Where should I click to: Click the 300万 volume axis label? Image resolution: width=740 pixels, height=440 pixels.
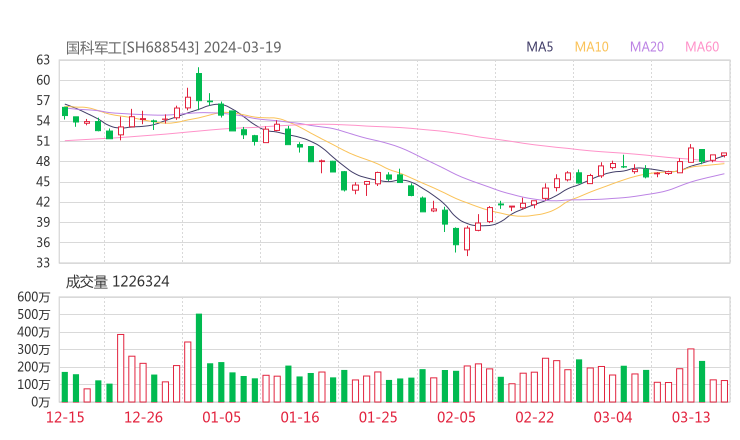click(34, 350)
